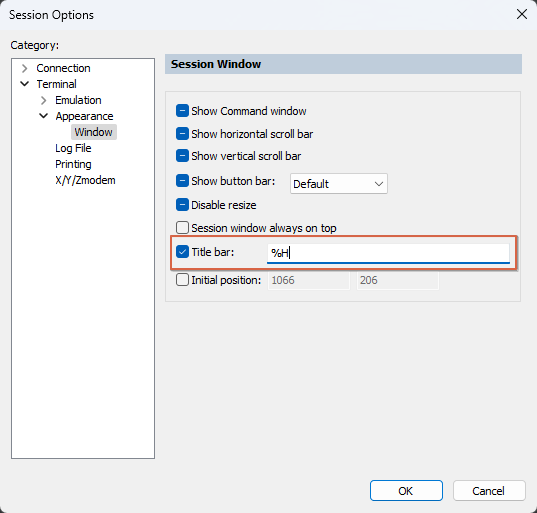Toggle Show horizontal scroll bar checkbox
The image size is (537, 513).
182,134
